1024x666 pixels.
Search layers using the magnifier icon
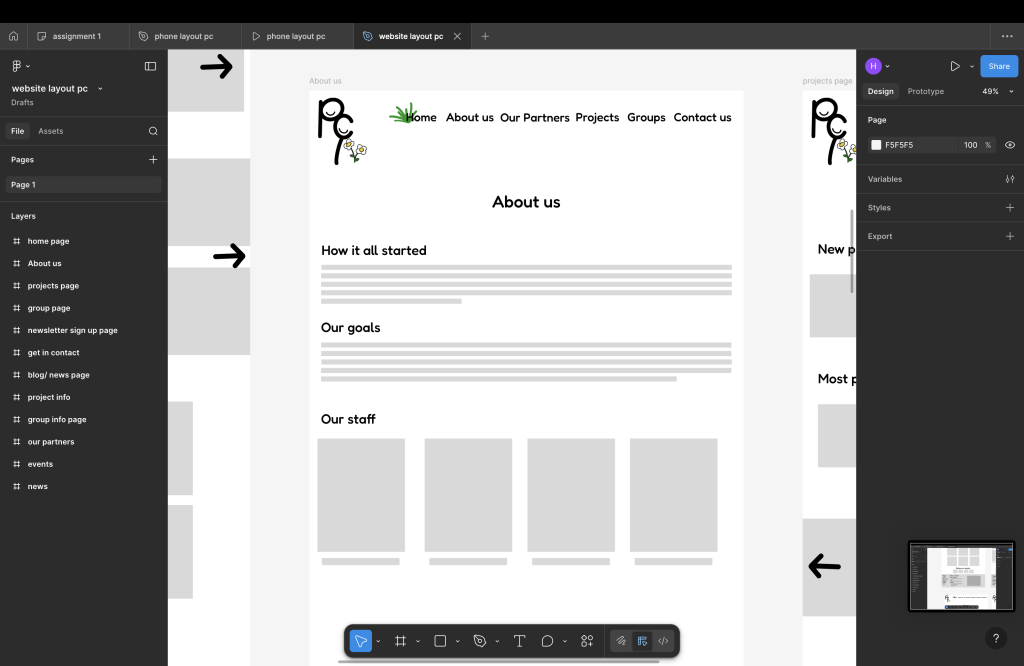(x=153, y=131)
